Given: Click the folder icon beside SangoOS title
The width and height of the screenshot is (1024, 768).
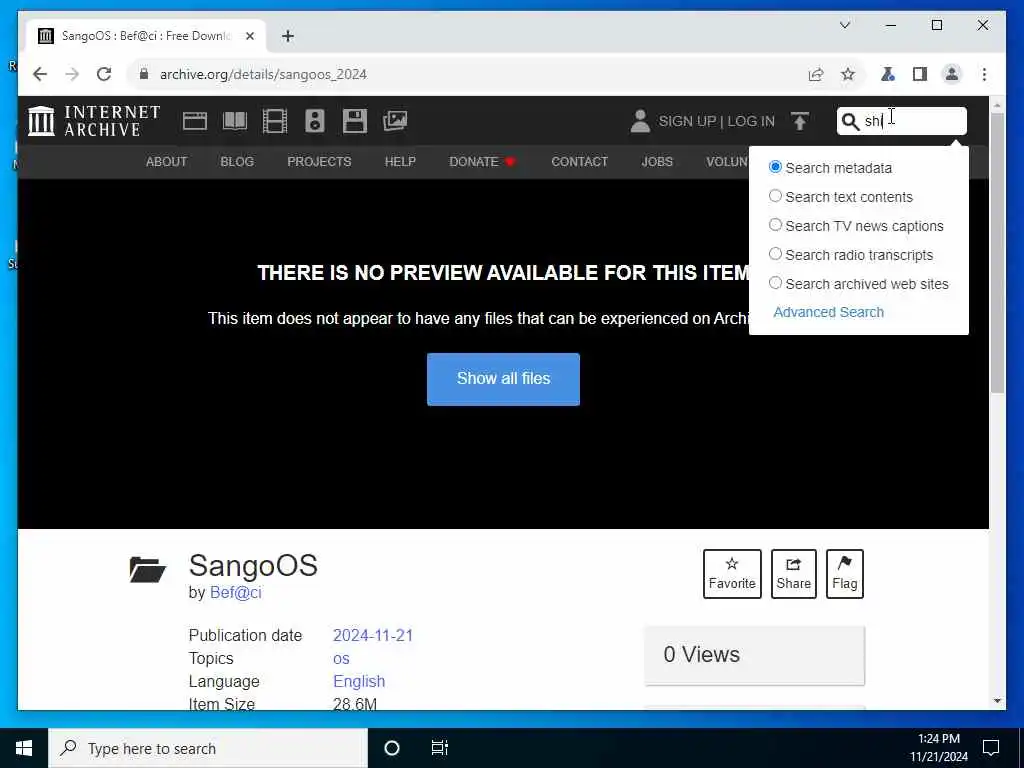Looking at the screenshot, I should tap(148, 569).
